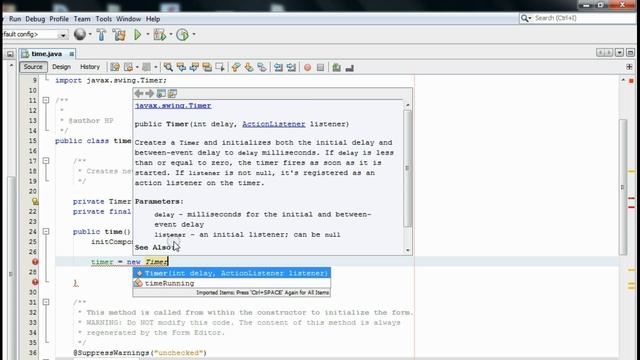The height and width of the screenshot is (360, 640).
Task: Switch to the Design view
Action: tap(62, 67)
